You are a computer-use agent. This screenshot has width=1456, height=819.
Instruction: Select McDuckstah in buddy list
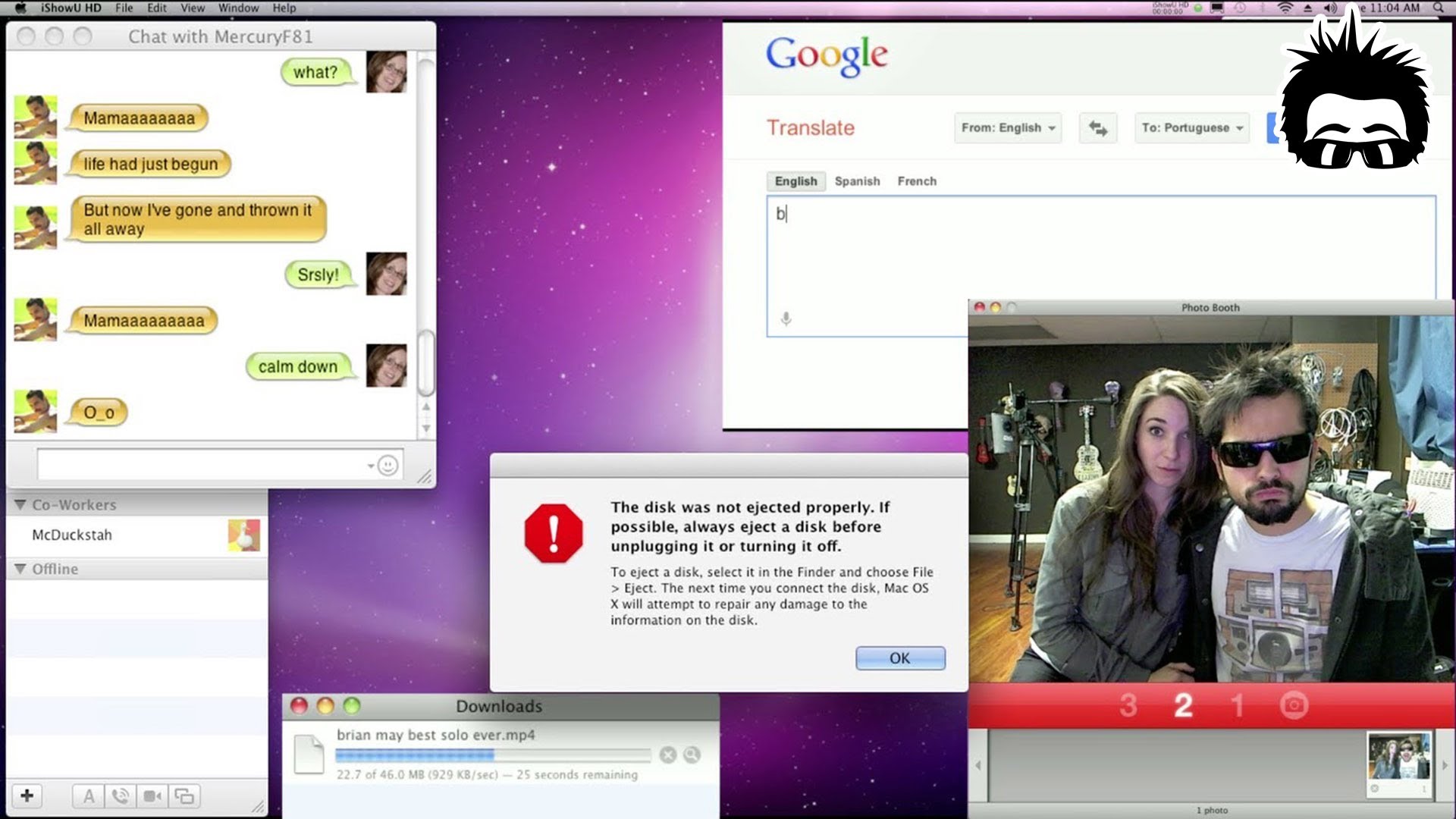tap(72, 535)
